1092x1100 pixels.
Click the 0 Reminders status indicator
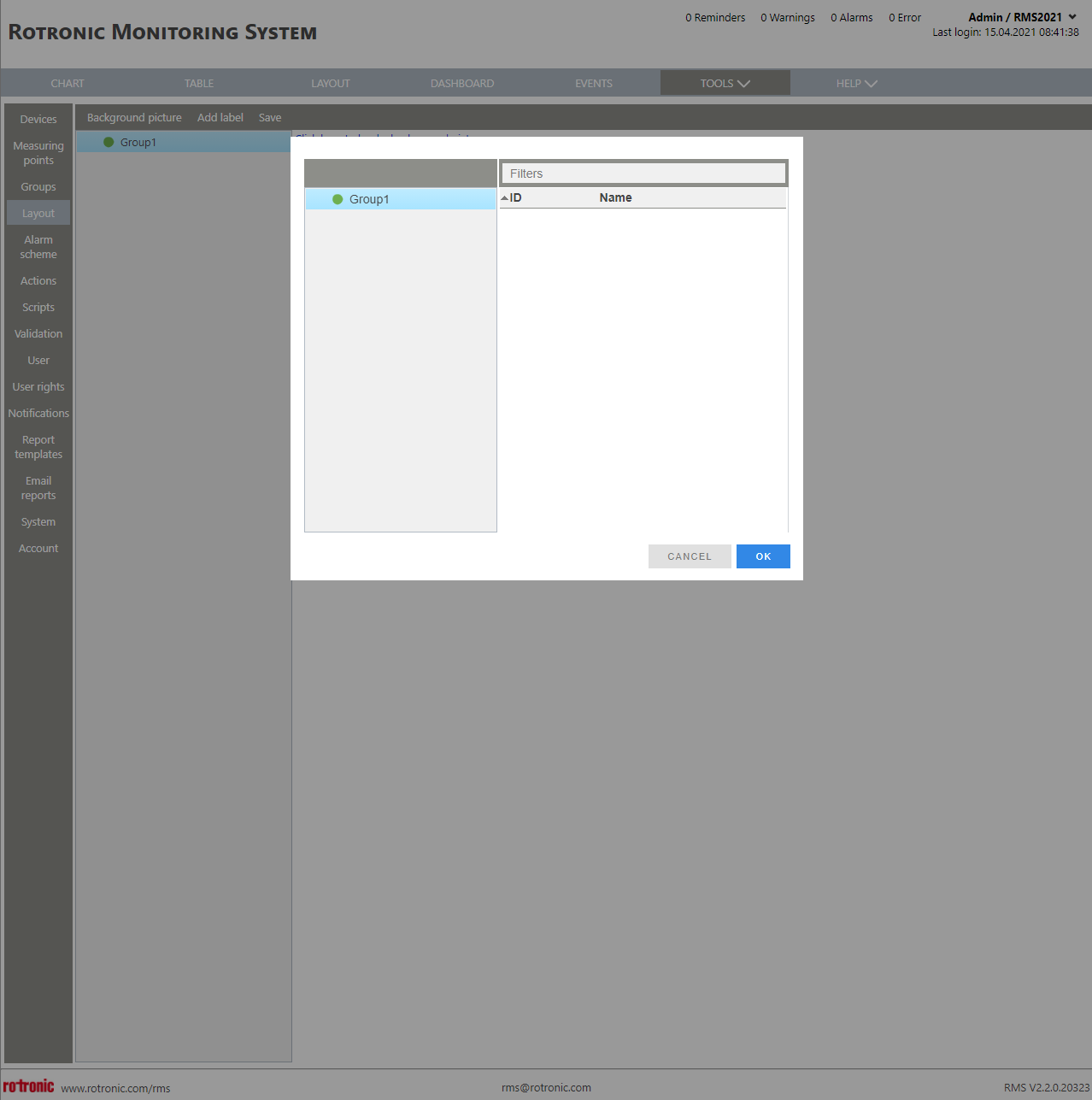(x=715, y=17)
